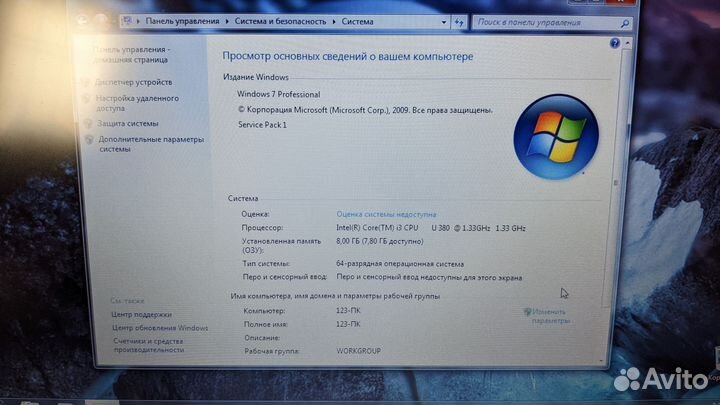Click the WORKGROUP value
This screenshot has height=405, width=720.
[359, 351]
